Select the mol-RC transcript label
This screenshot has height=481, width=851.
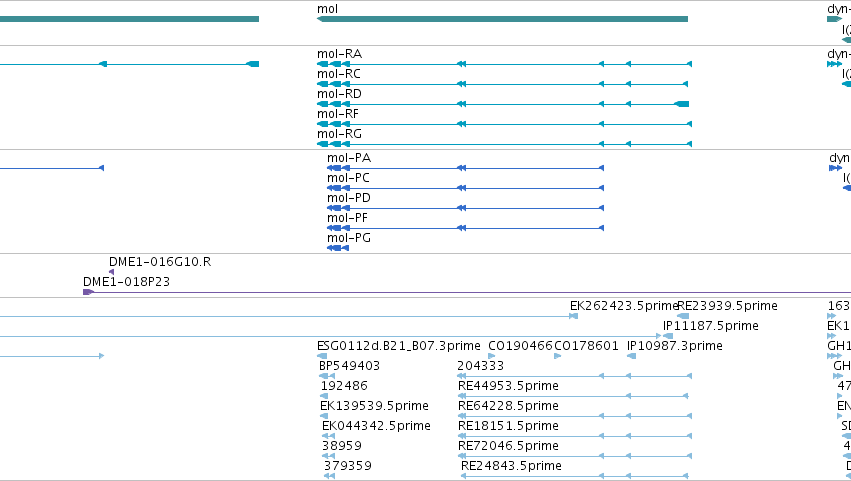click(339, 74)
